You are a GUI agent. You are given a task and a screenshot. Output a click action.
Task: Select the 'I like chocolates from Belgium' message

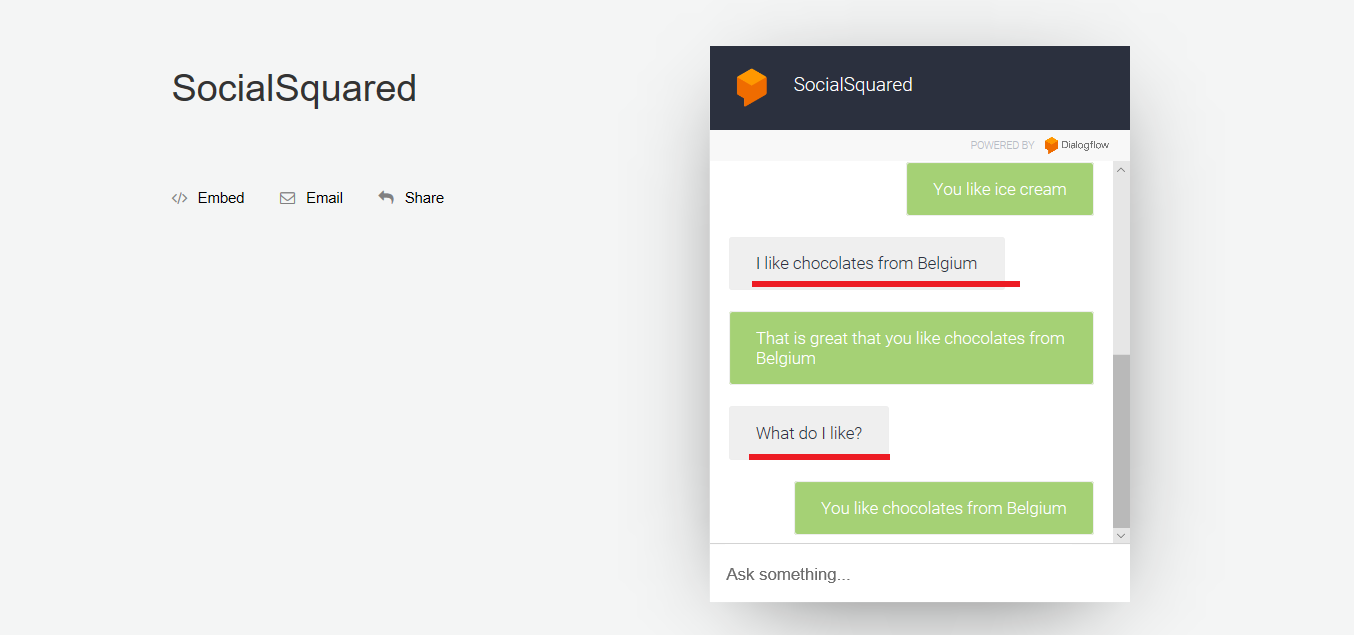point(866,264)
